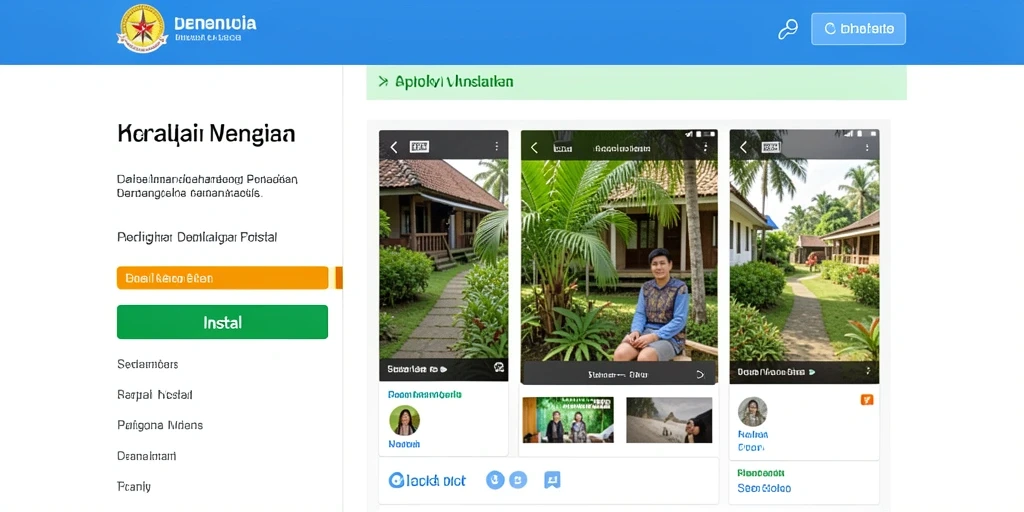The image size is (1024, 512).
Task: Open the beach scene thumbnail
Action: tap(669, 420)
